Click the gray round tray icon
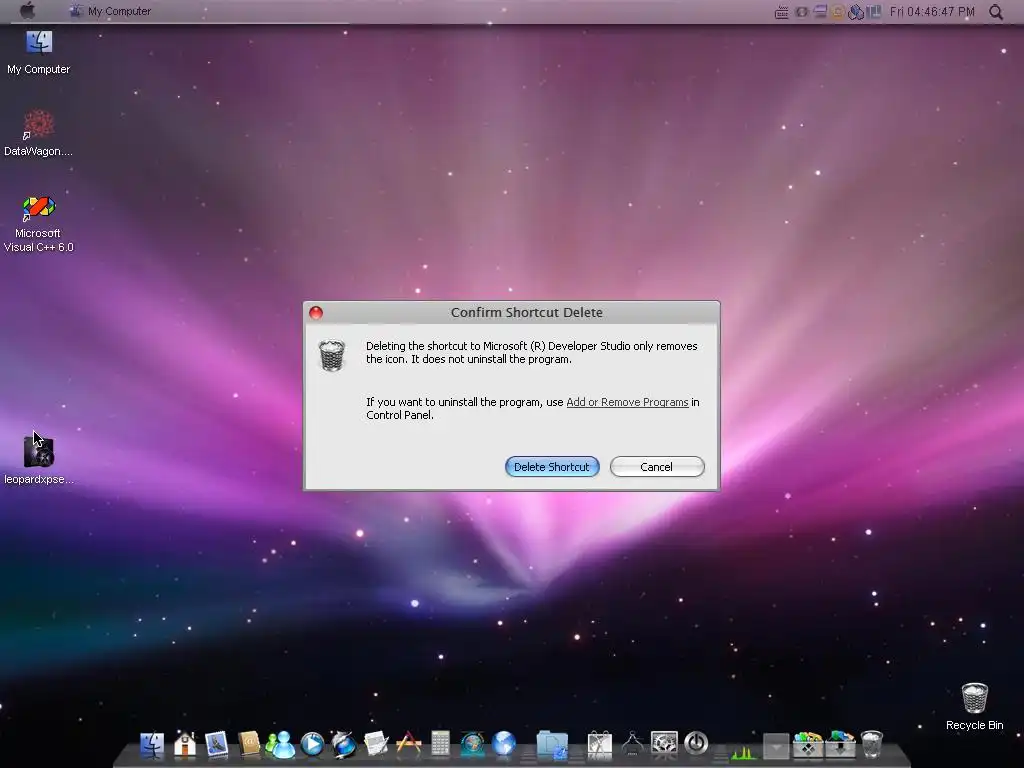1024x768 pixels. (x=801, y=12)
